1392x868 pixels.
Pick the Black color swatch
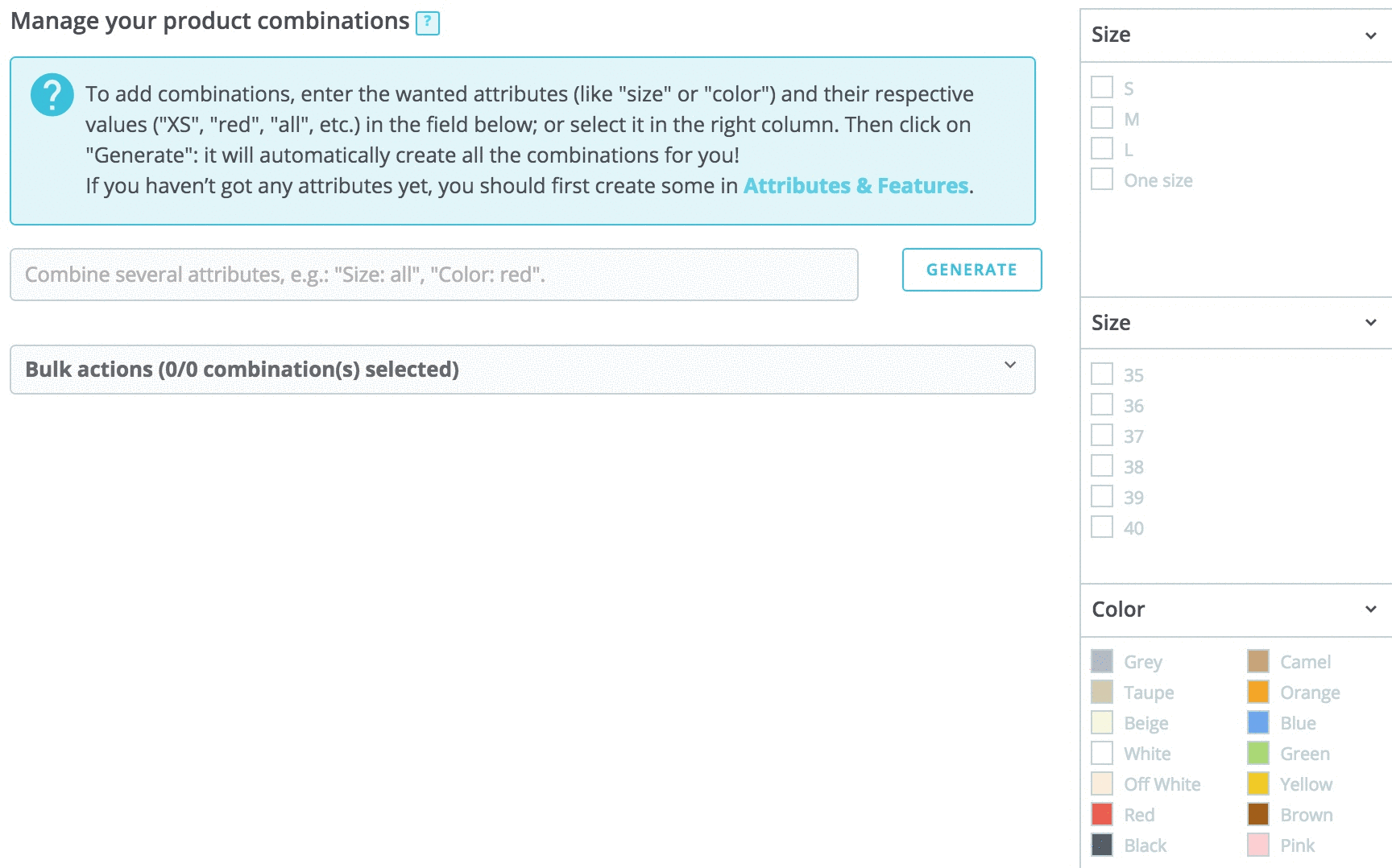coord(1102,845)
